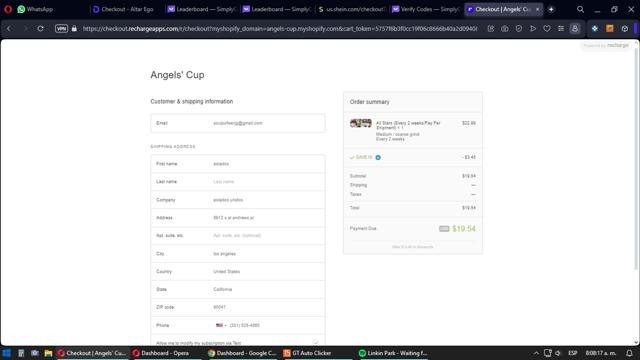This screenshot has width=640, height=360.
Task: Open the volume speaker tray icon
Action: (x=558, y=353)
